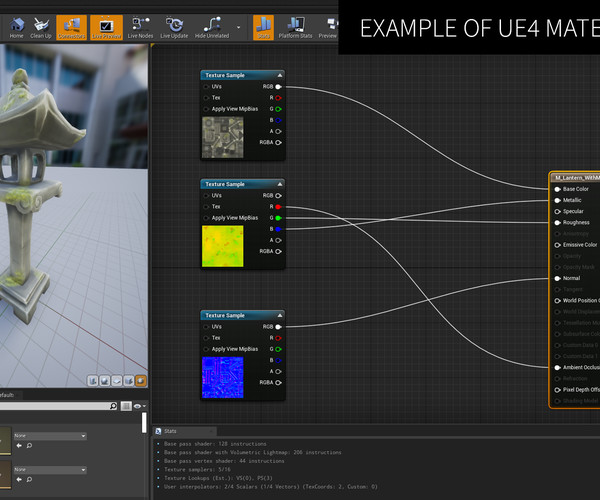Toggle the Stats toolbar button

pos(264,26)
